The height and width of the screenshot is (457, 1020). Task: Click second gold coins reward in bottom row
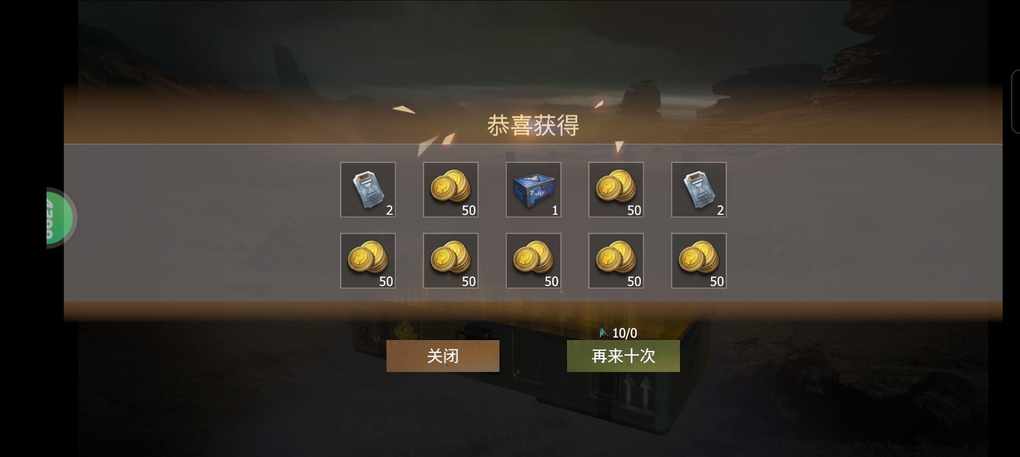(x=451, y=261)
